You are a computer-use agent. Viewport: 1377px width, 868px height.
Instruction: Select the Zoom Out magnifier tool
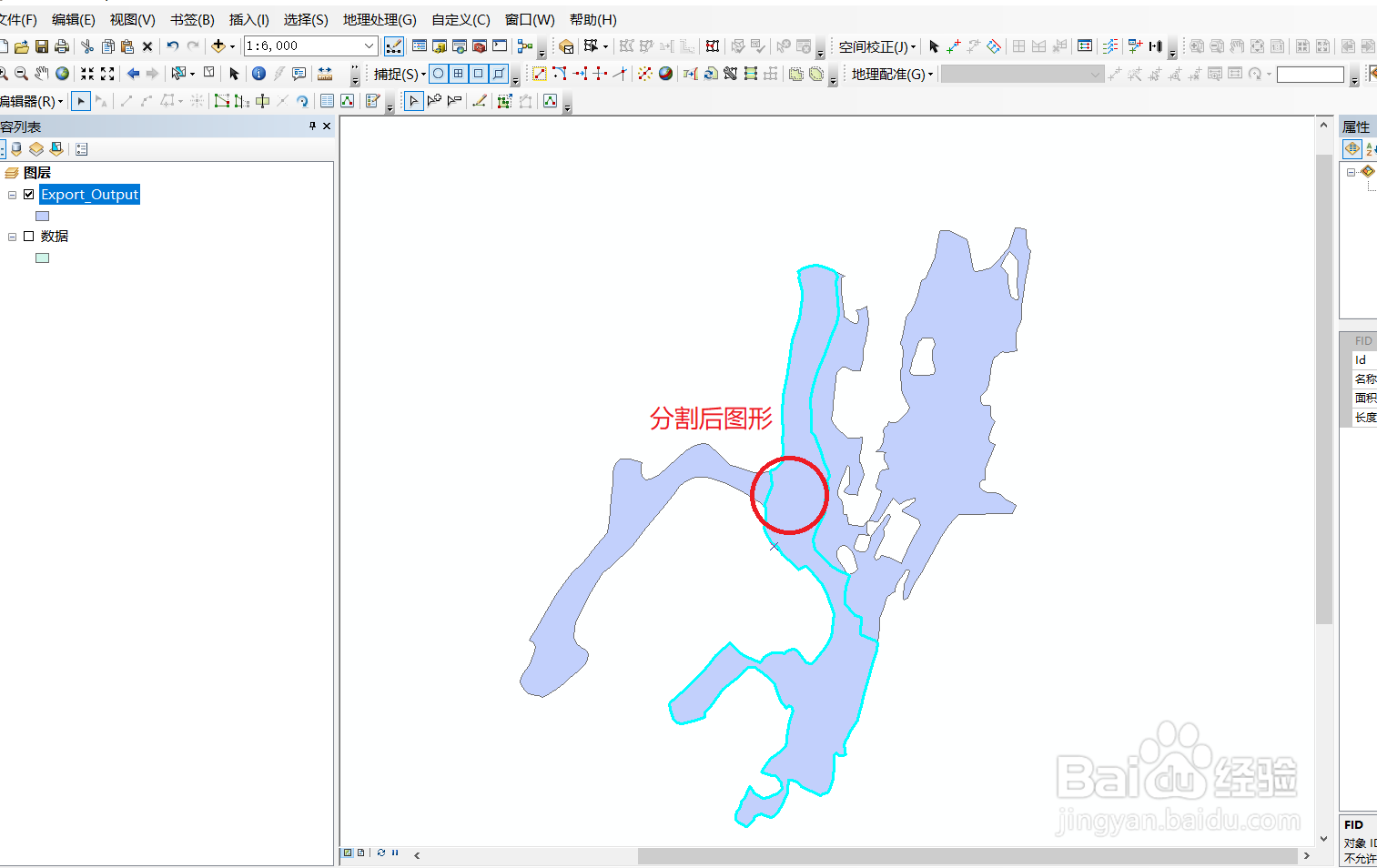click(x=22, y=74)
